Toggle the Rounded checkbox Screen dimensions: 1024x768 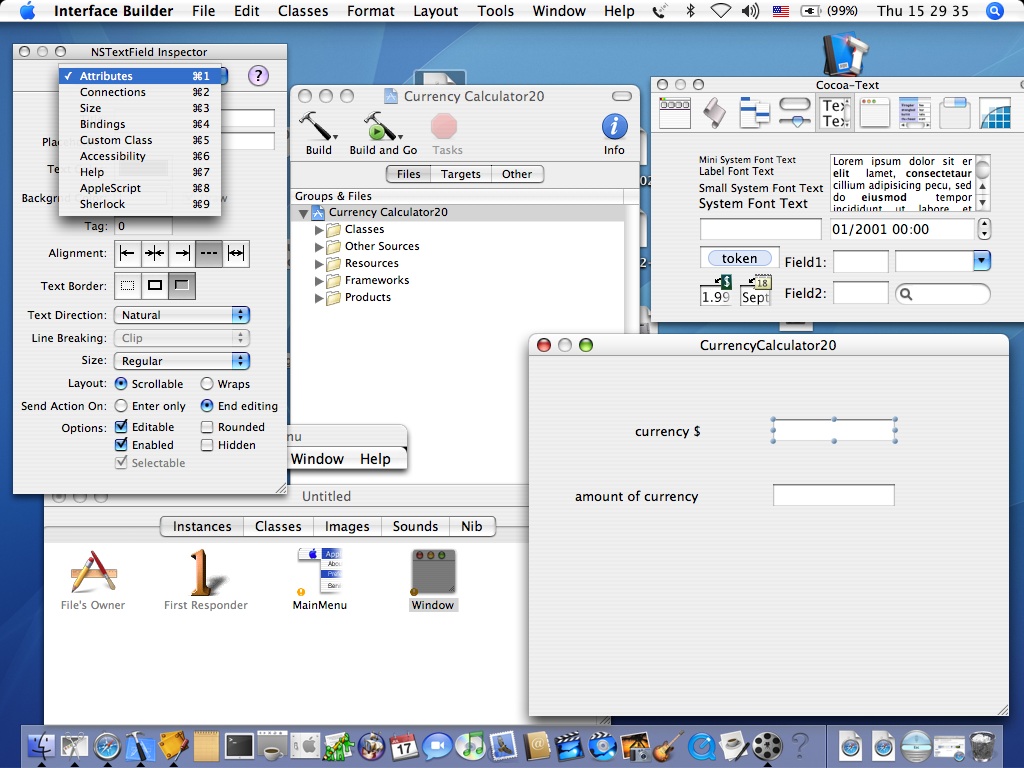point(207,427)
